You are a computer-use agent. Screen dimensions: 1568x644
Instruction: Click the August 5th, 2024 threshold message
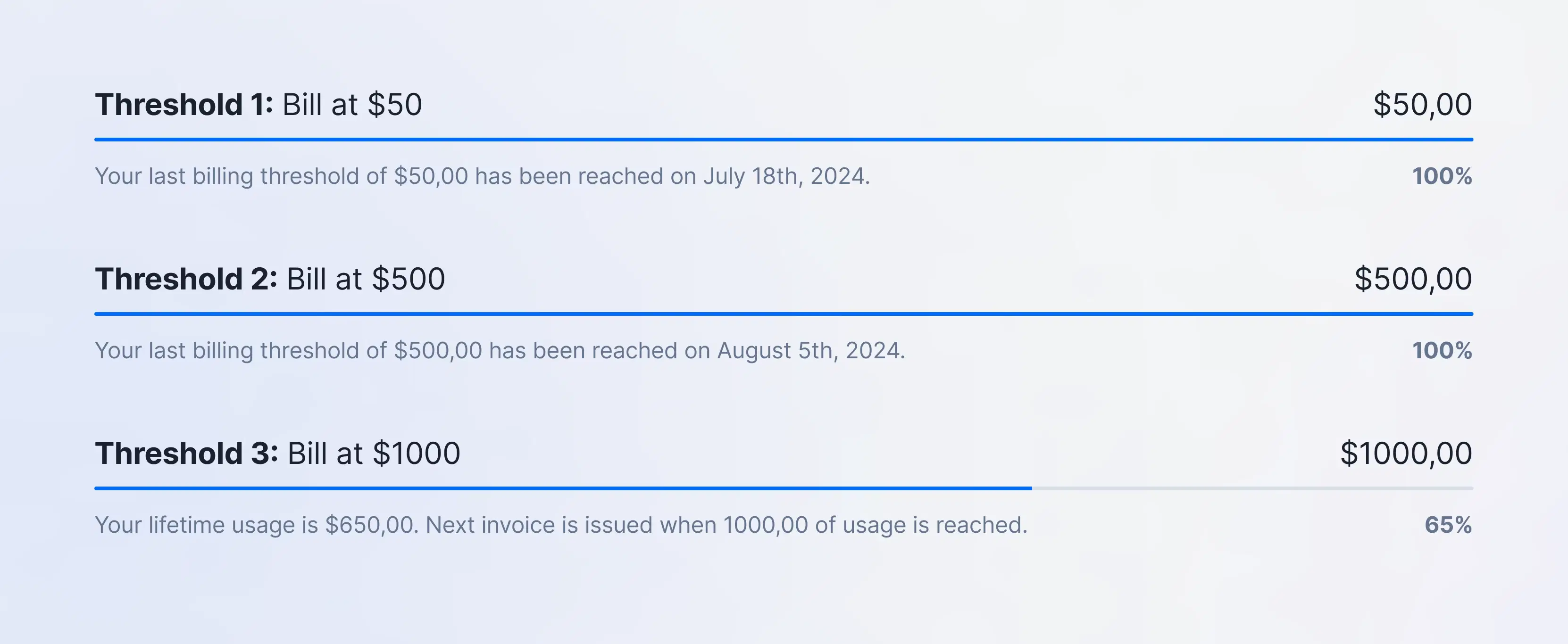click(500, 351)
